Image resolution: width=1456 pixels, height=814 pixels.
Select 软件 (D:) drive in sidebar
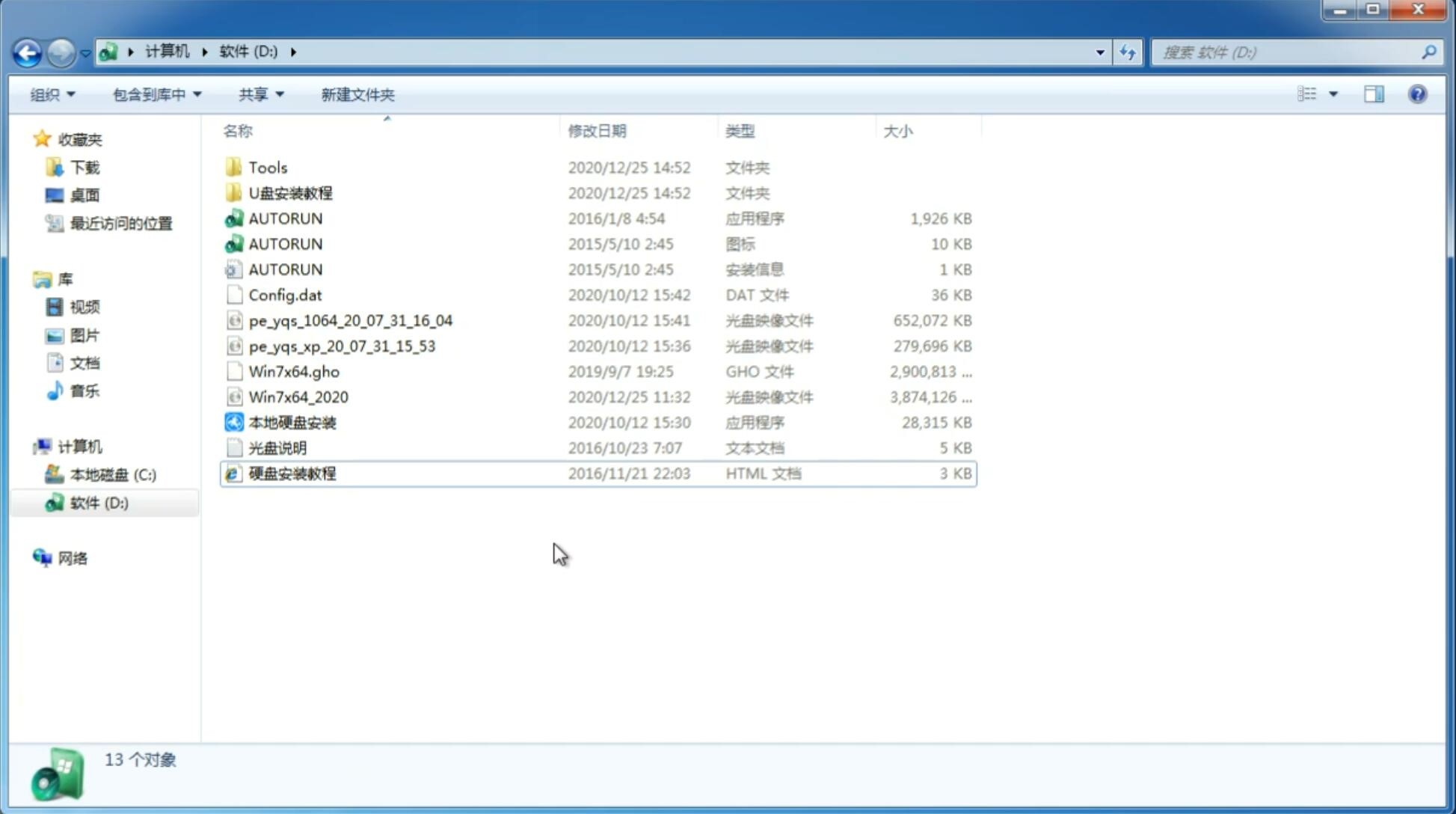pyautogui.click(x=98, y=503)
